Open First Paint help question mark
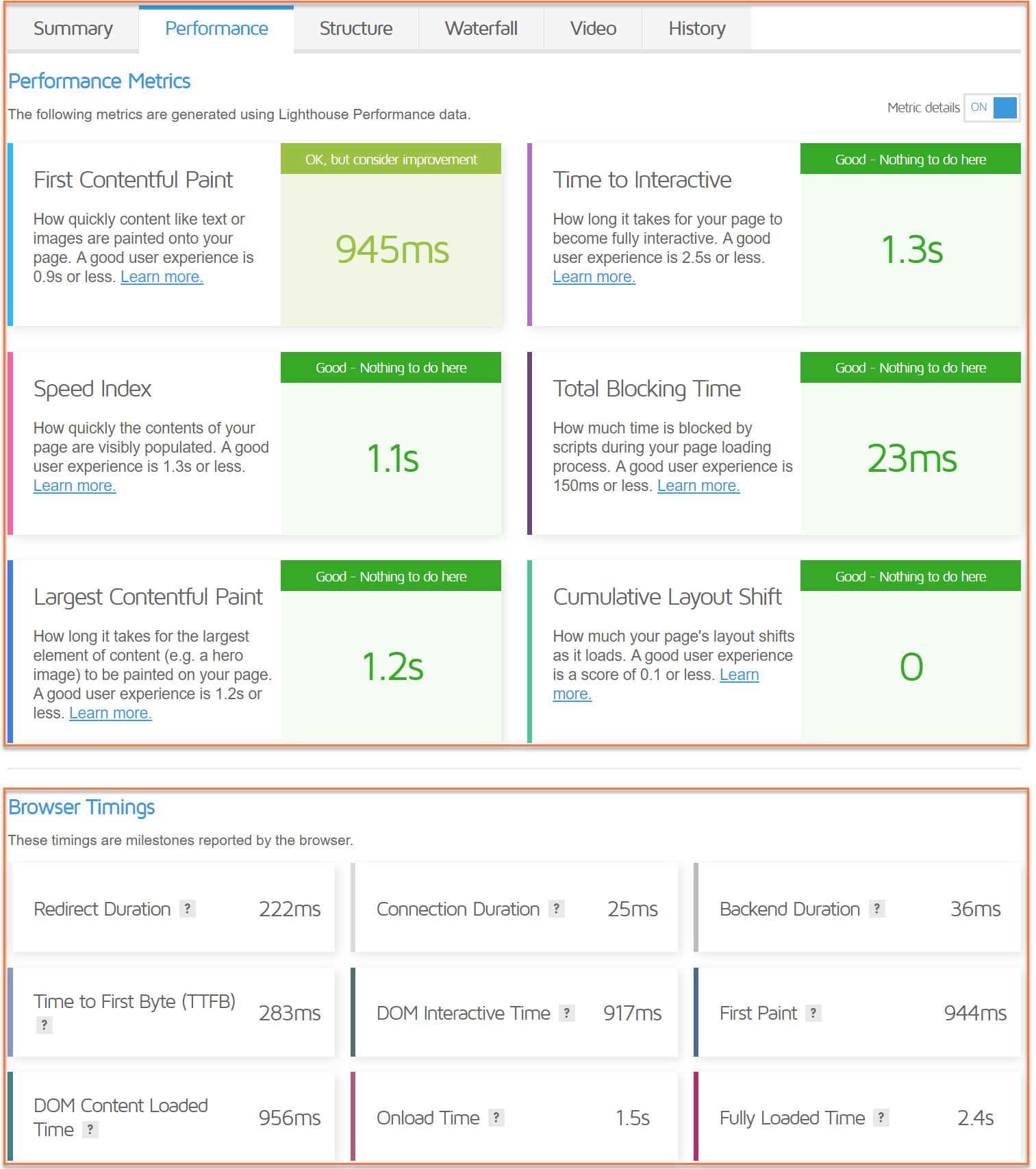Viewport: 1036px width, 1169px height. (813, 1013)
